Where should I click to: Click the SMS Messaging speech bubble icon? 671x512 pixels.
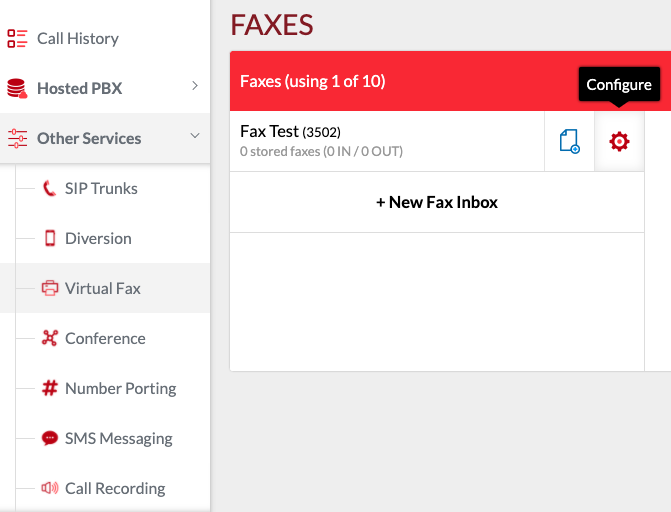pyautogui.click(x=50, y=438)
